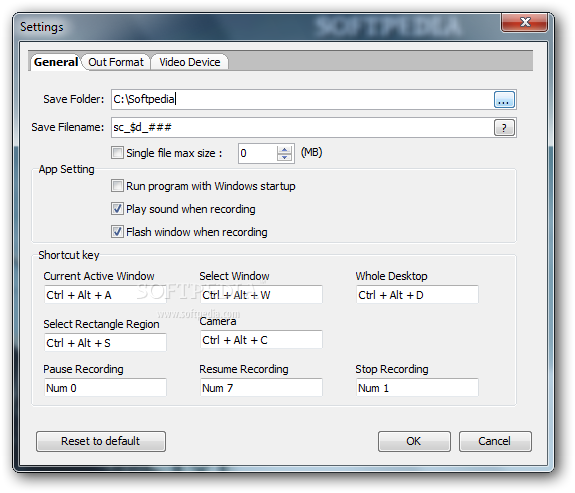Click the Whole Desktop label
The width and height of the screenshot is (575, 493).
coord(391,276)
